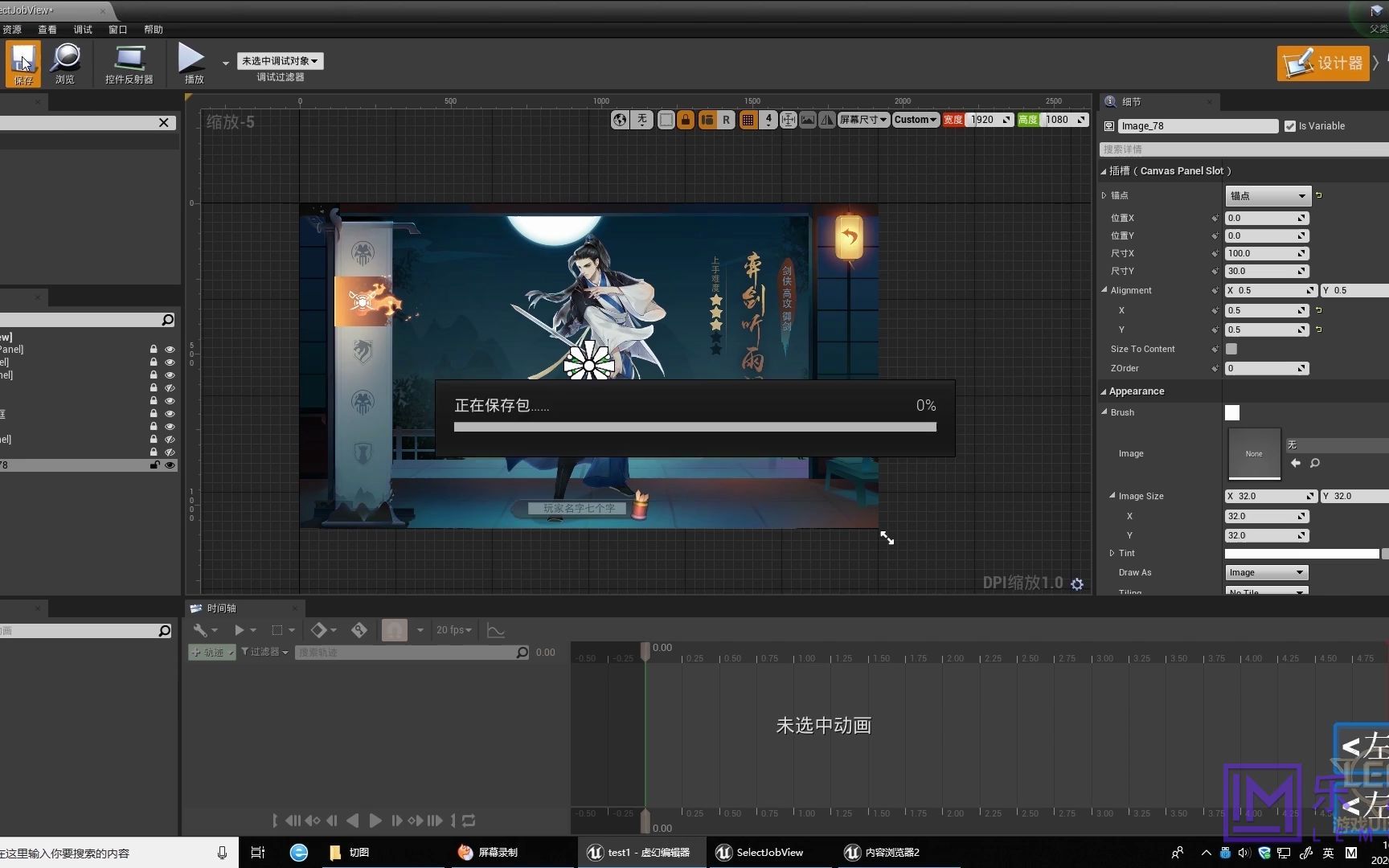Image resolution: width=1389 pixels, height=868 pixels.
Task: Open Browse (浏览) in the toolbar
Action: (x=65, y=63)
